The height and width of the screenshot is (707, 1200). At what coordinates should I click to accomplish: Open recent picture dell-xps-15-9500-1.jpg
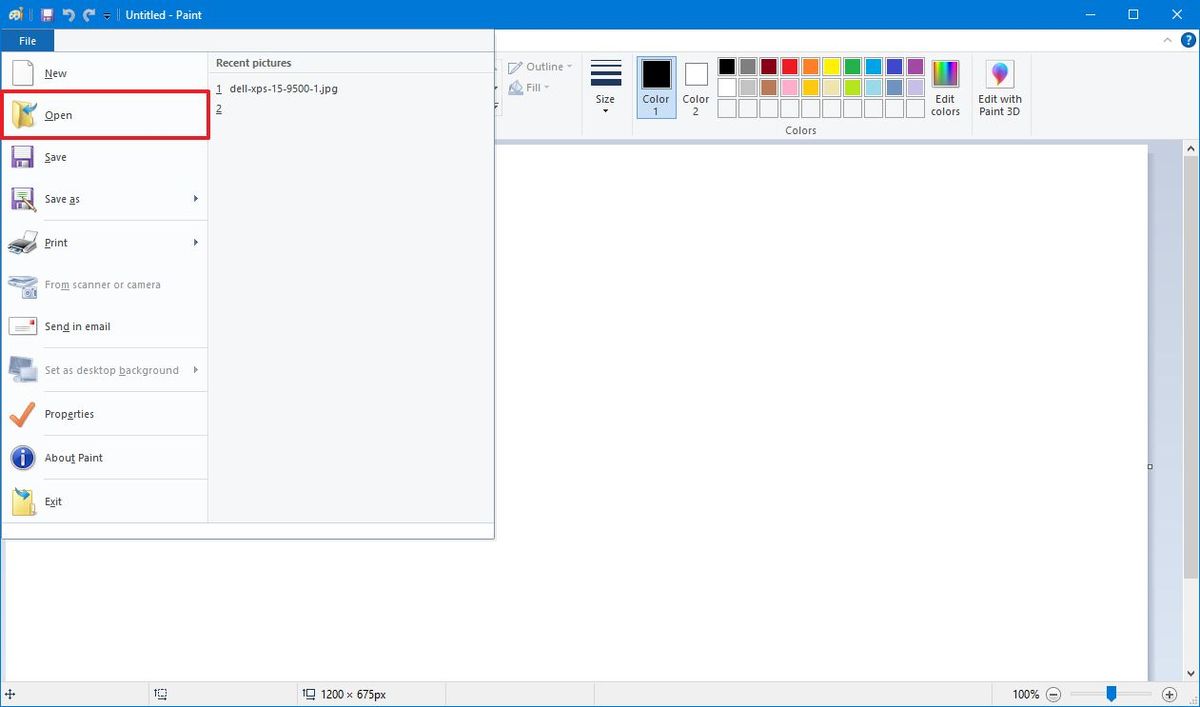pyautogui.click(x=283, y=88)
